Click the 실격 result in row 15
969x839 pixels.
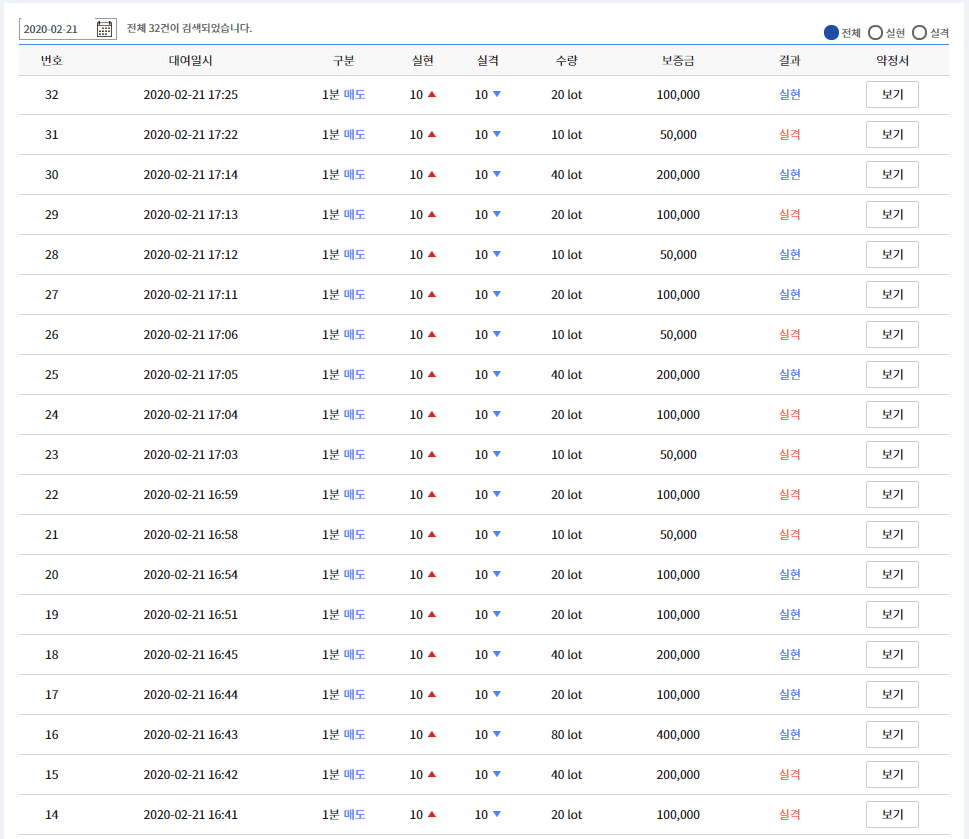click(790, 775)
